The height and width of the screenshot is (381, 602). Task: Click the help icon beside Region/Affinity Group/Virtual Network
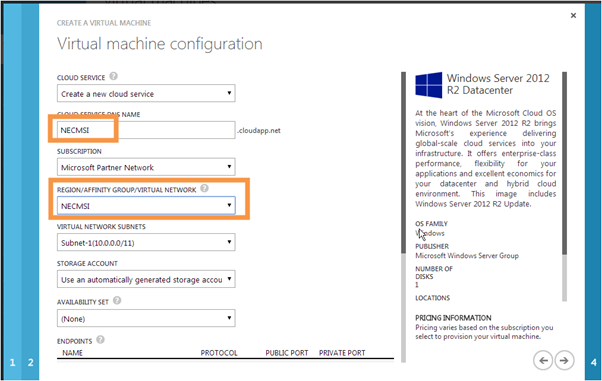click(x=205, y=188)
